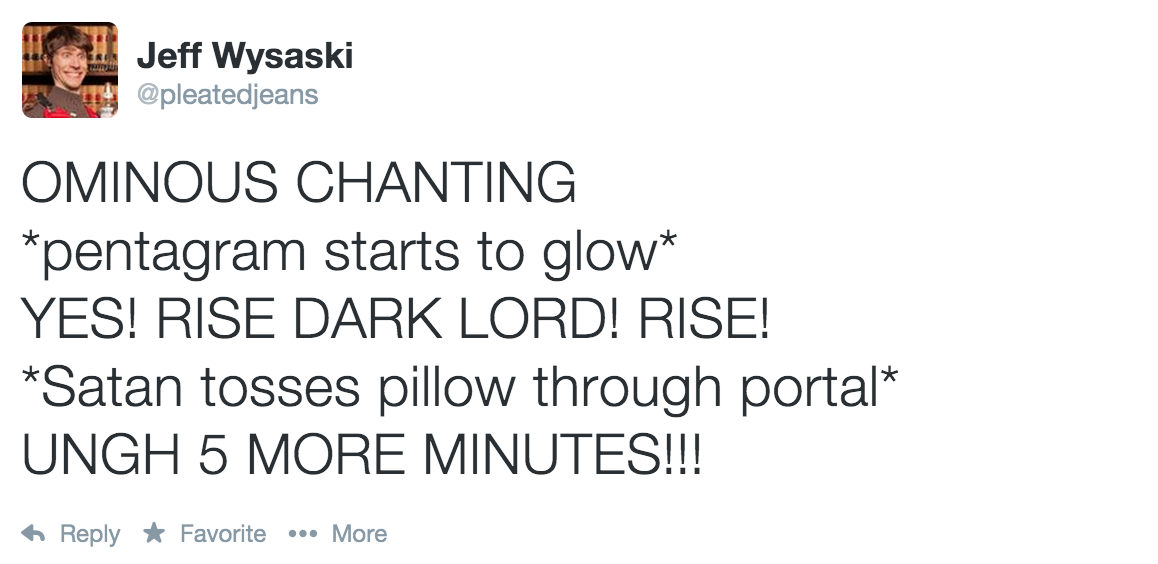Click the reply arrow icon

[x=33, y=534]
